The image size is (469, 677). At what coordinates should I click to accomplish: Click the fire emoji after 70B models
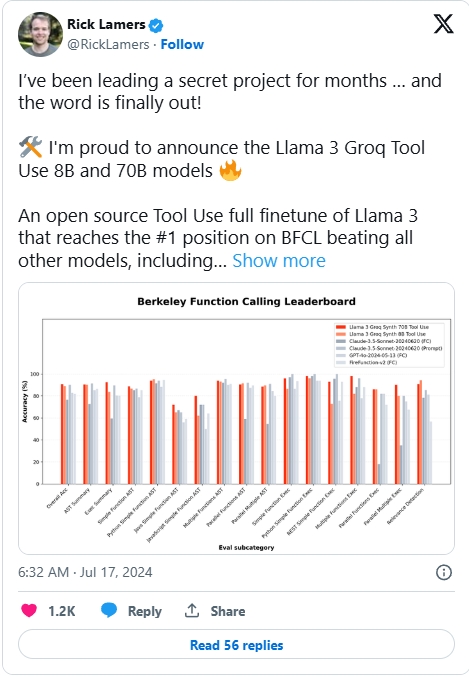tap(230, 170)
